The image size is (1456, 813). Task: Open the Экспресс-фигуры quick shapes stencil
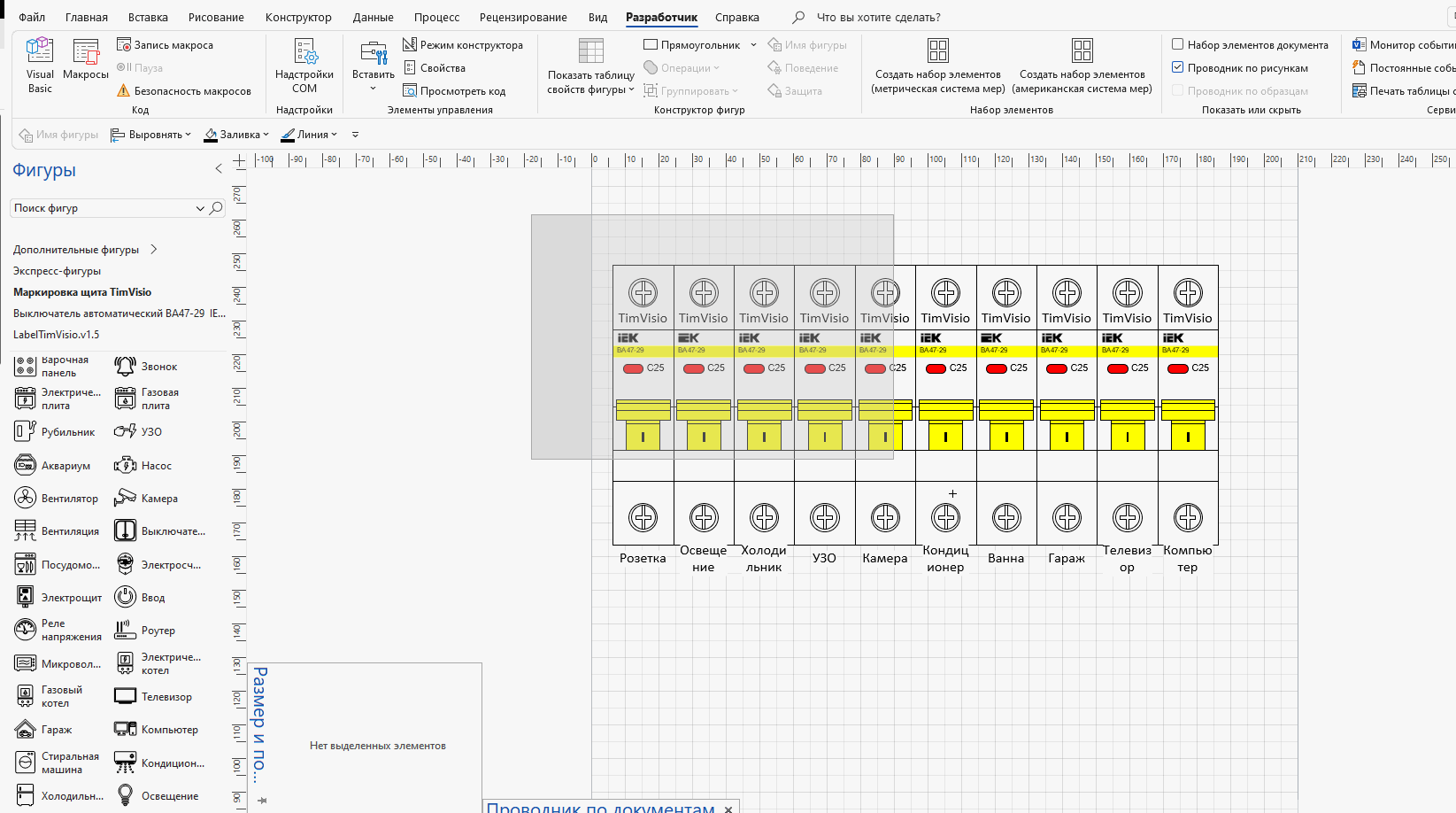click(57, 271)
